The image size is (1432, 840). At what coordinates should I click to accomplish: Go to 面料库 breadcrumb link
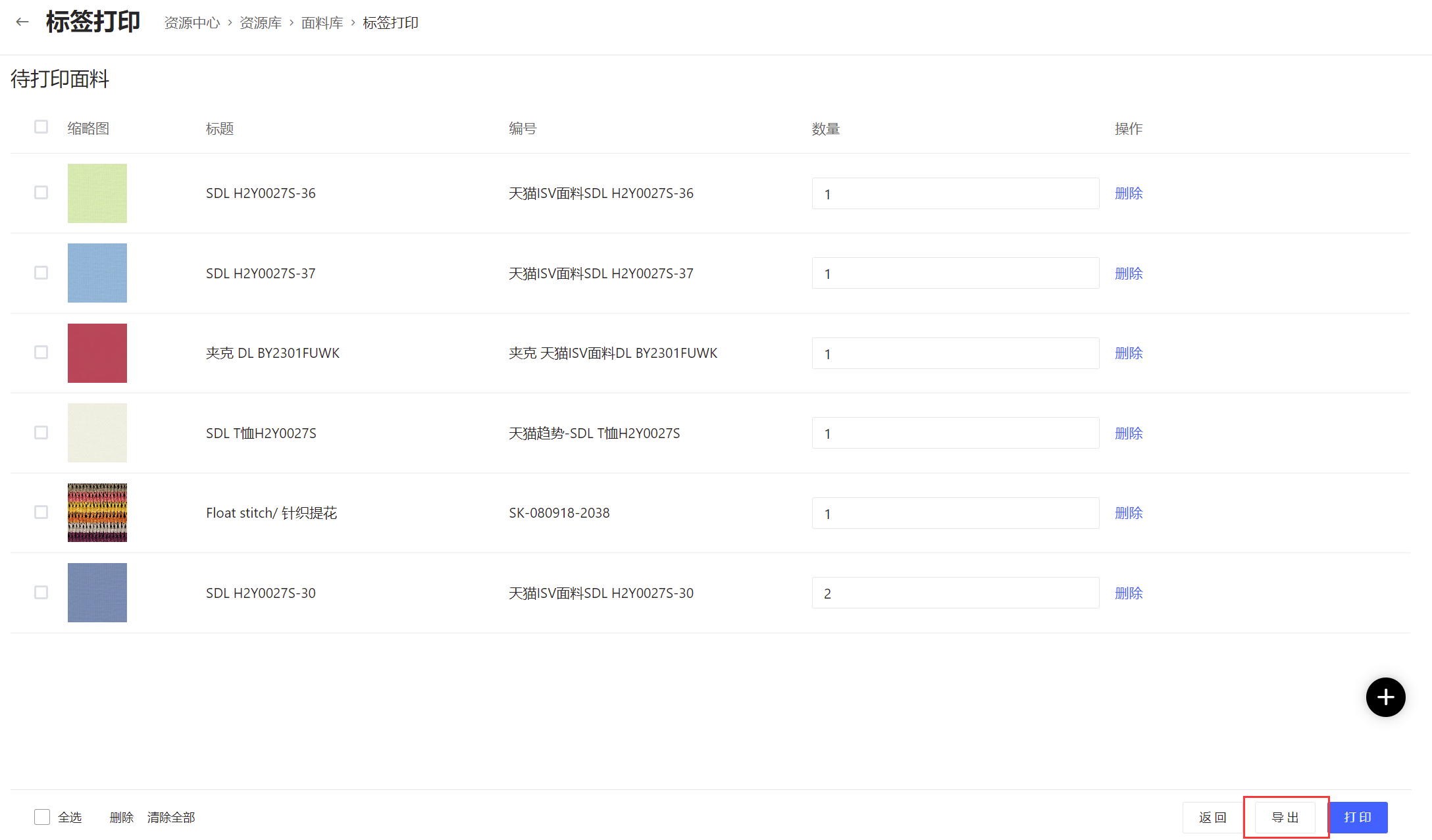pyautogui.click(x=322, y=23)
